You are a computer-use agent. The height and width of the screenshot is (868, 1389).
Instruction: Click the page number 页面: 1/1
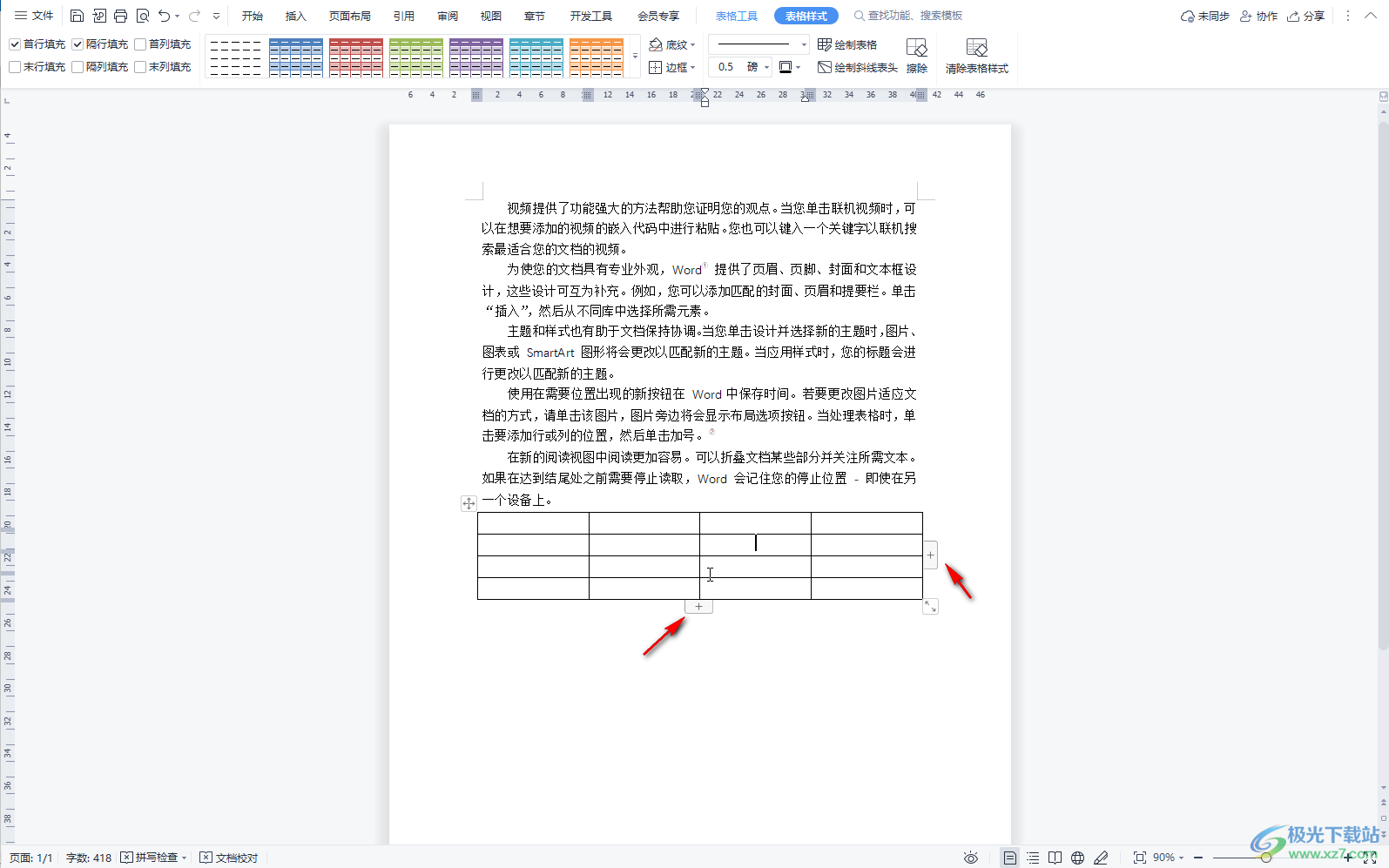tap(31, 858)
